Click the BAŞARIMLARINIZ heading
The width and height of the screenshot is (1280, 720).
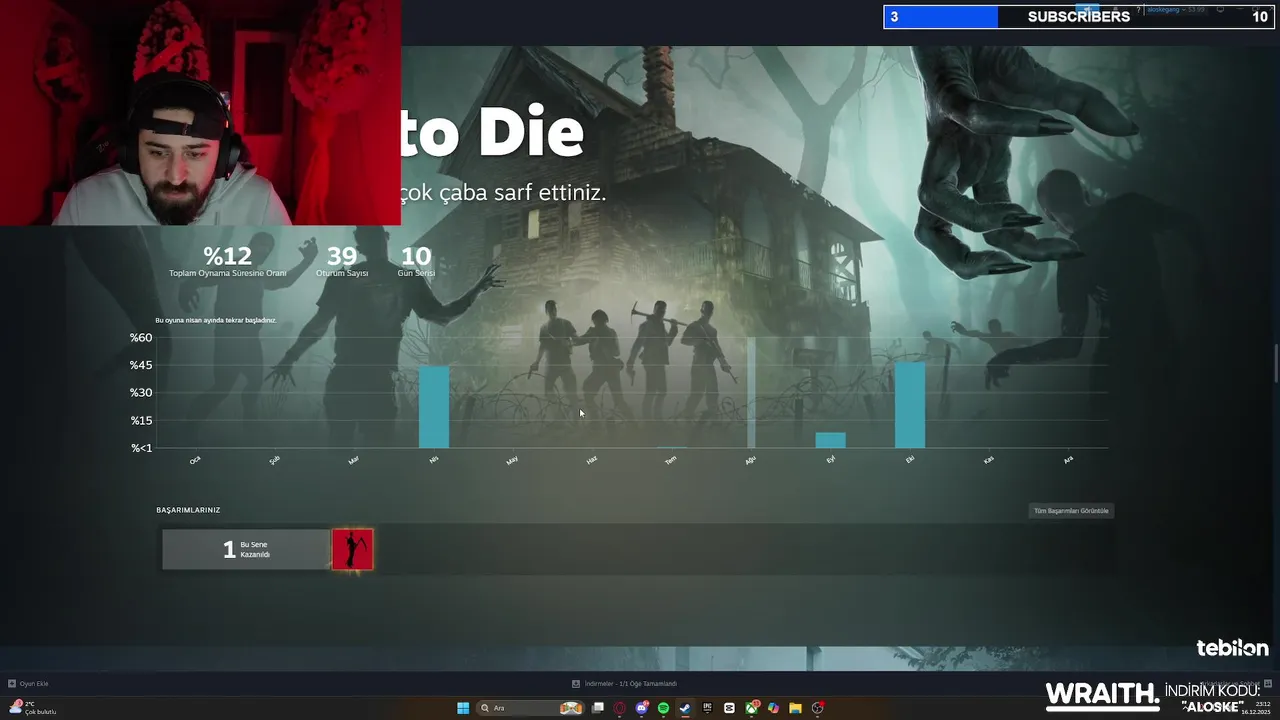(188, 510)
